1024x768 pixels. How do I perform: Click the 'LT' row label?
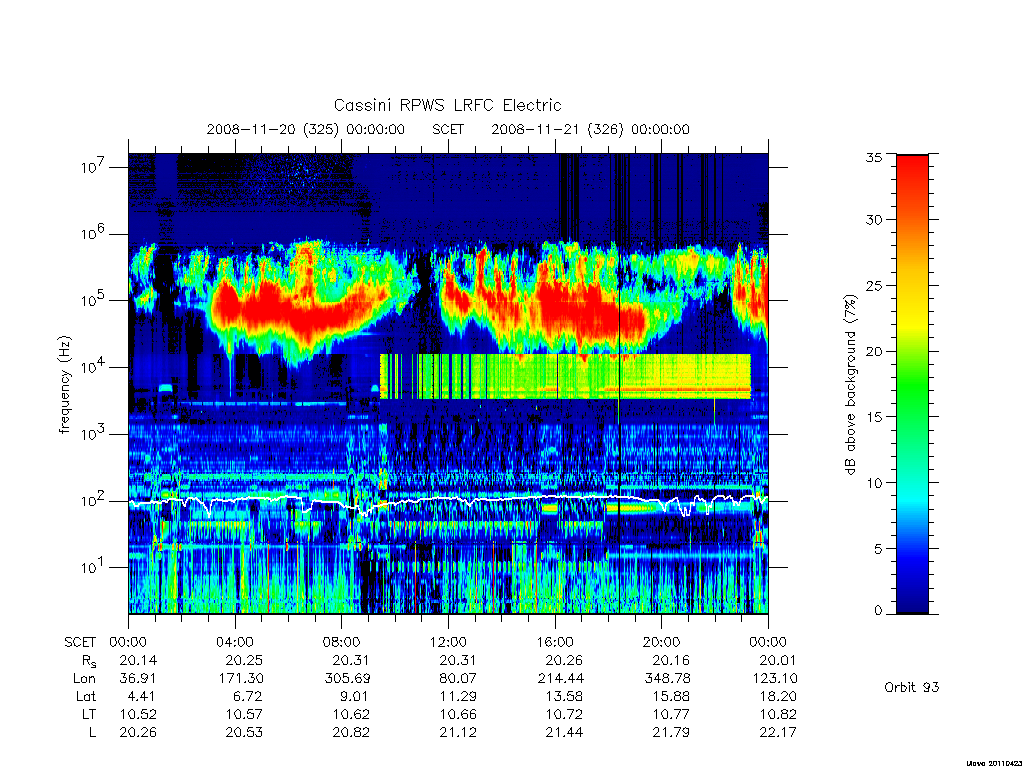pos(89,714)
